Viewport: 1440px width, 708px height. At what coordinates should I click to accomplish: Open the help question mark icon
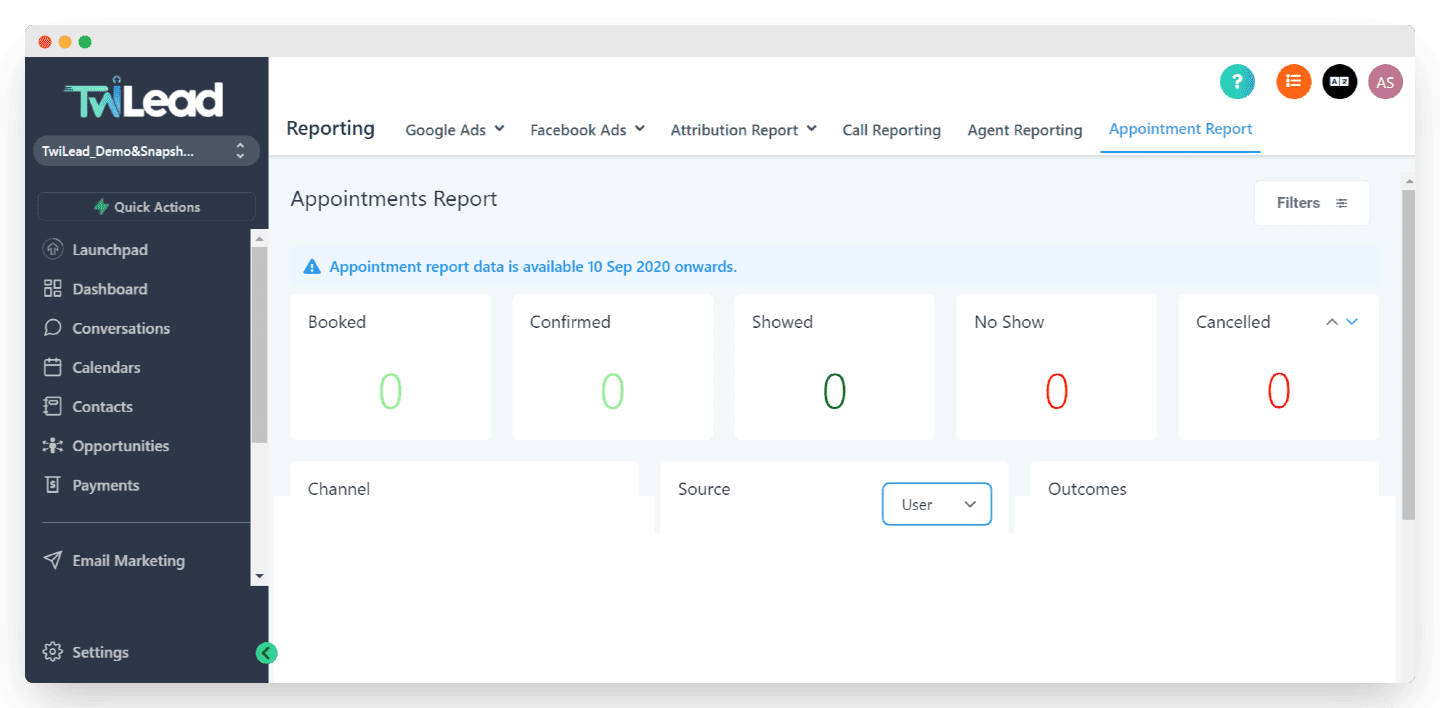point(1237,82)
